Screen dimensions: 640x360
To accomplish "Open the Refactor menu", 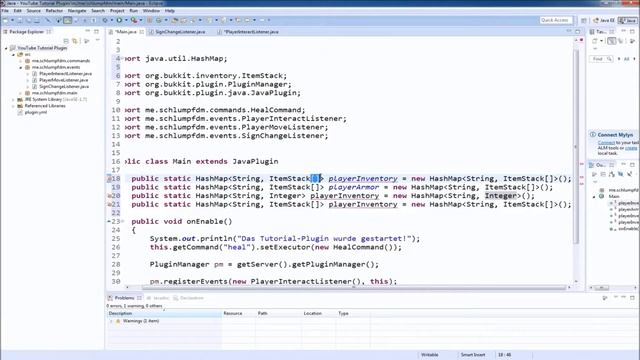I will click(54, 11).
